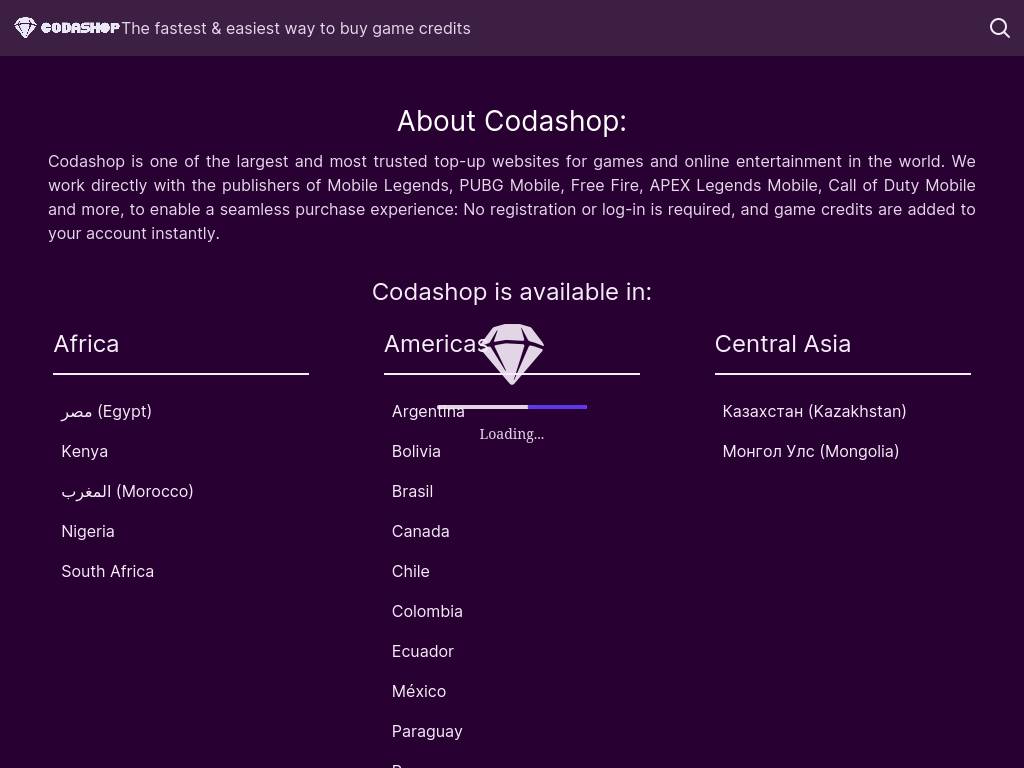This screenshot has height=768, width=1024.
Task: Open the Chile link
Action: (411, 571)
